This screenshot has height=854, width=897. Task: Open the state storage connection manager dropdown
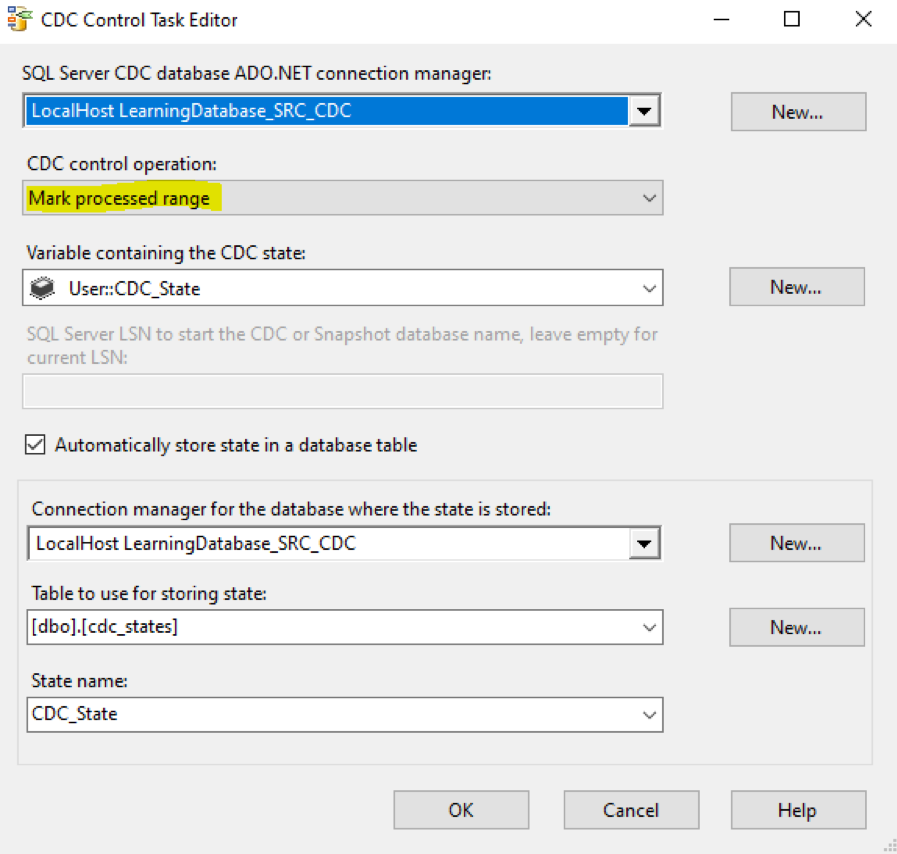(645, 543)
